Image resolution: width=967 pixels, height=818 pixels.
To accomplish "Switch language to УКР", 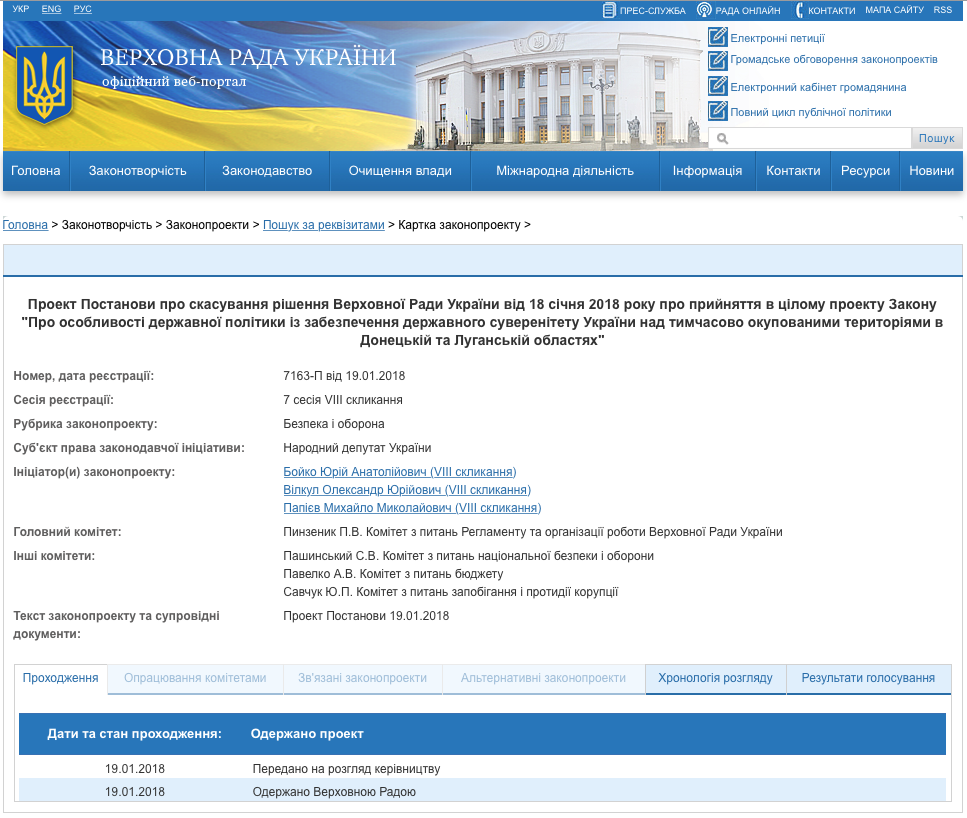I will point(20,9).
